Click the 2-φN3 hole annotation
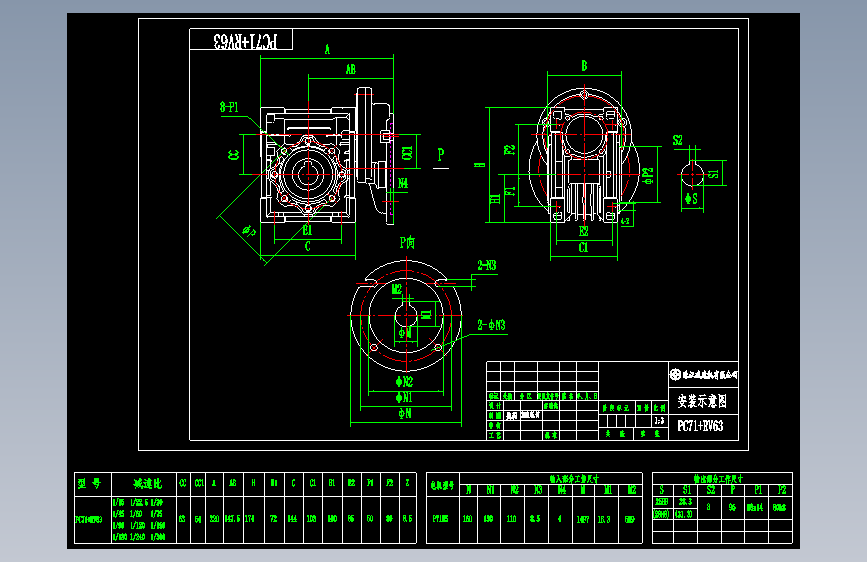 (x=492, y=325)
